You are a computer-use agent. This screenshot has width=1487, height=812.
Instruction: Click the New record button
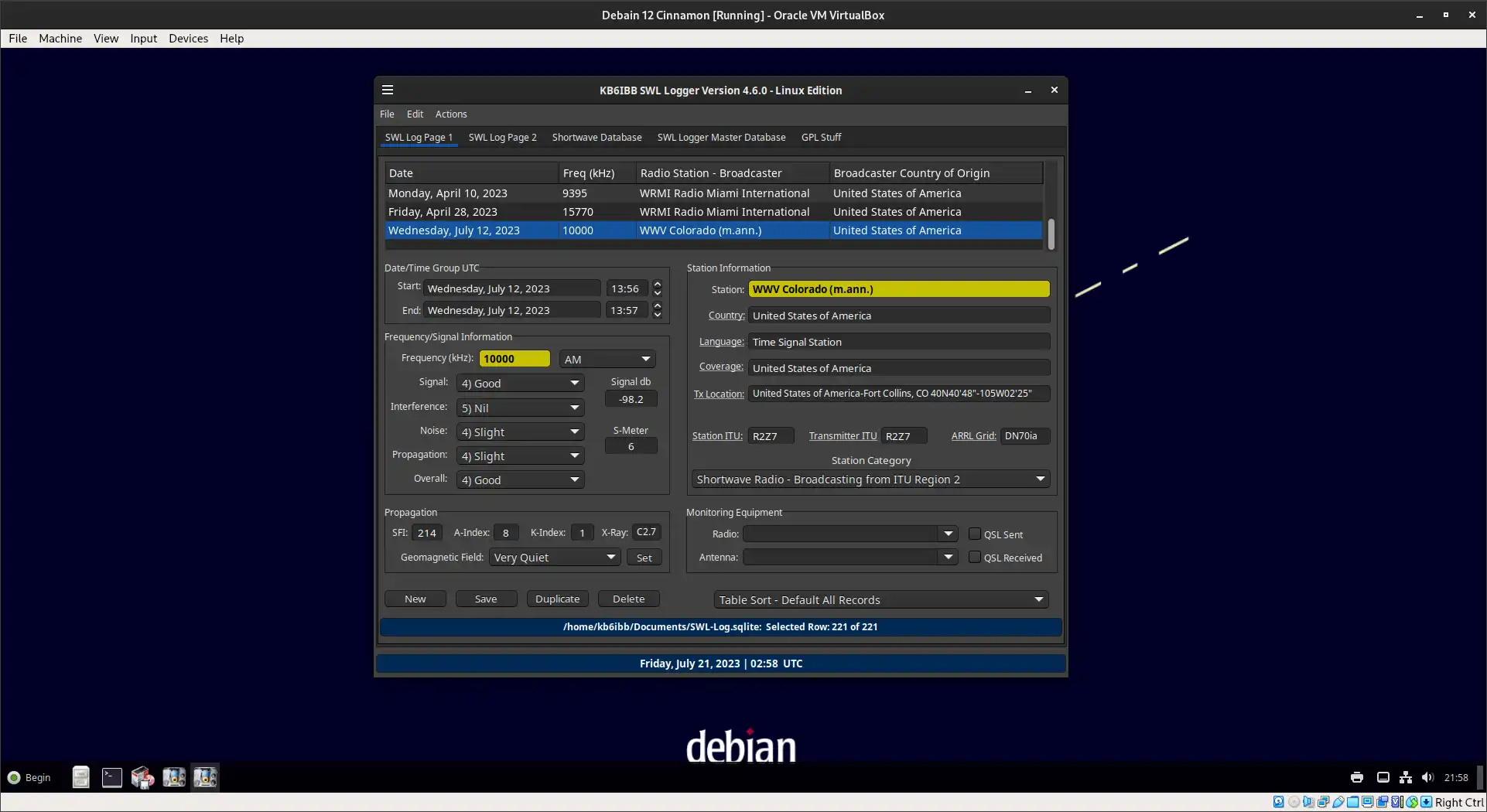pos(415,599)
